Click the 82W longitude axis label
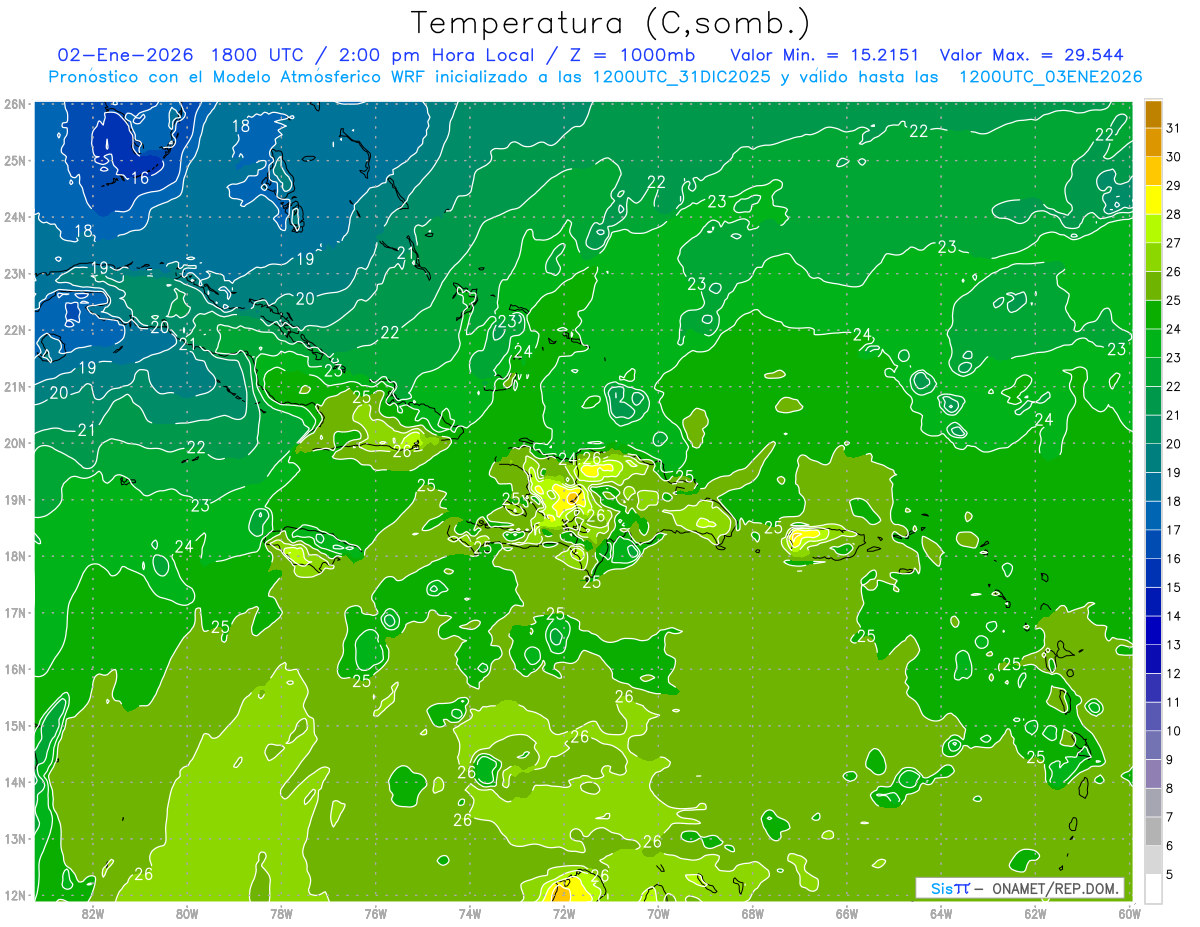Screen dimensions: 1200x927 [x=92, y=913]
